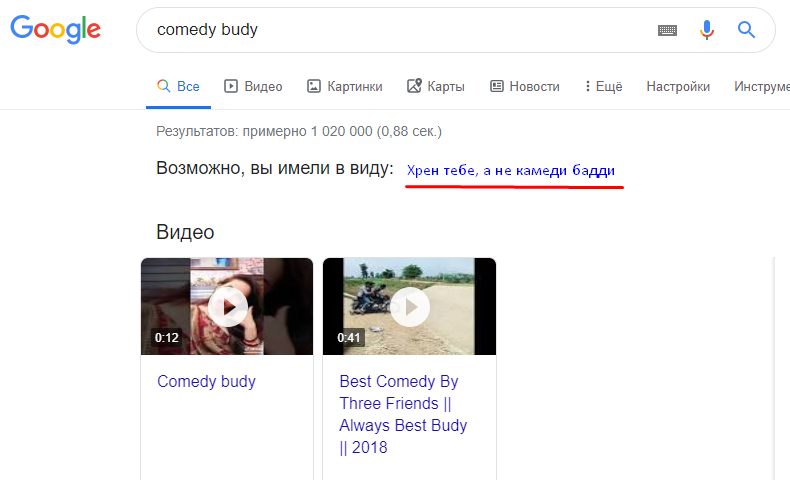Start voice search with microphone icon
Viewport: 790px width, 480px height.
point(707,30)
